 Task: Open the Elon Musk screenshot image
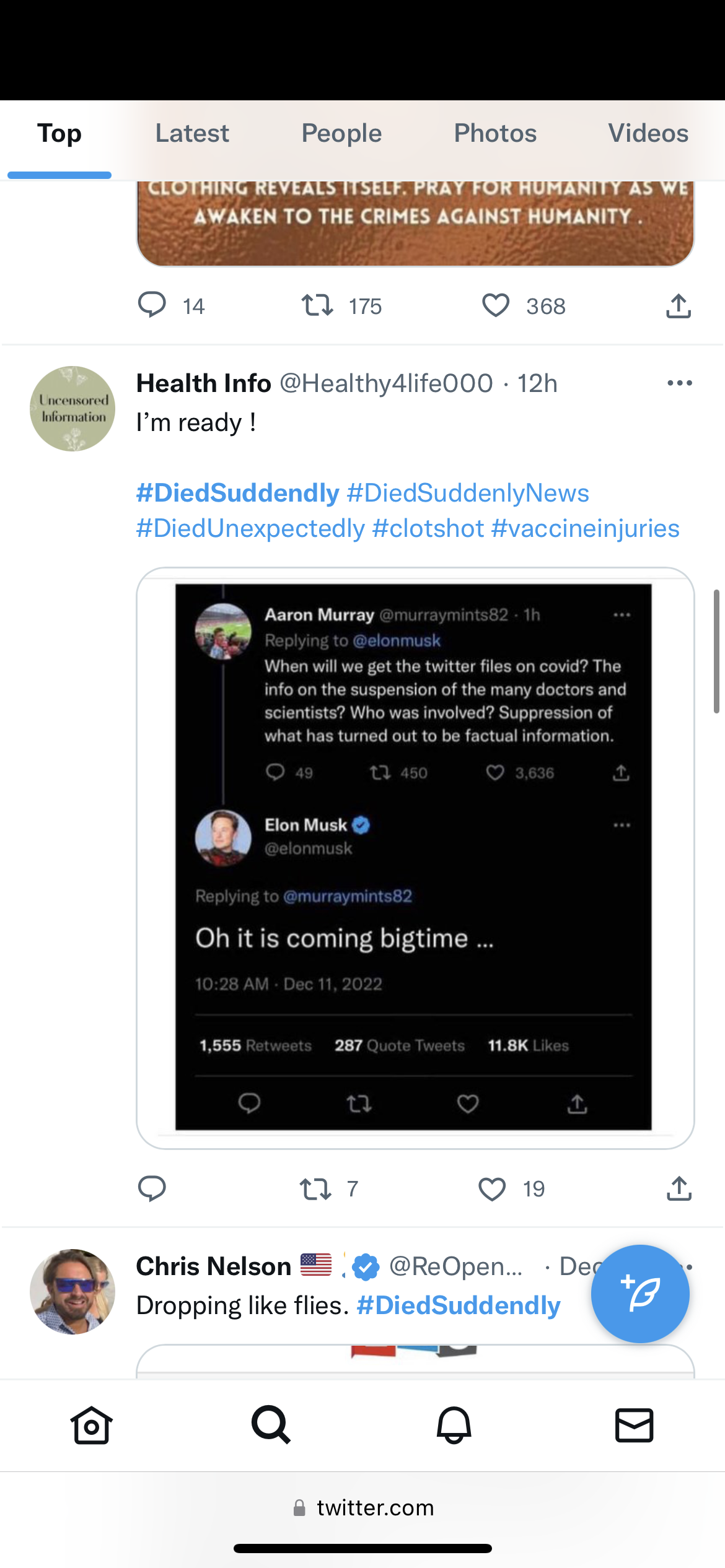click(x=414, y=857)
